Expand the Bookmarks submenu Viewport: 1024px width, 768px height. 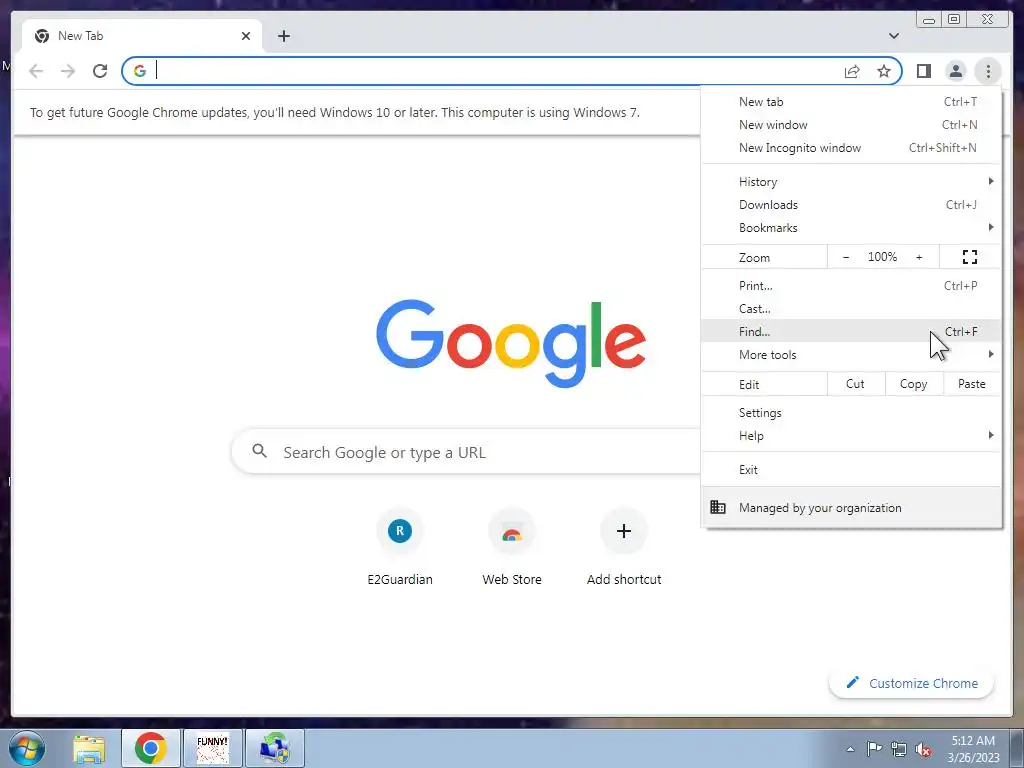[x=851, y=227]
